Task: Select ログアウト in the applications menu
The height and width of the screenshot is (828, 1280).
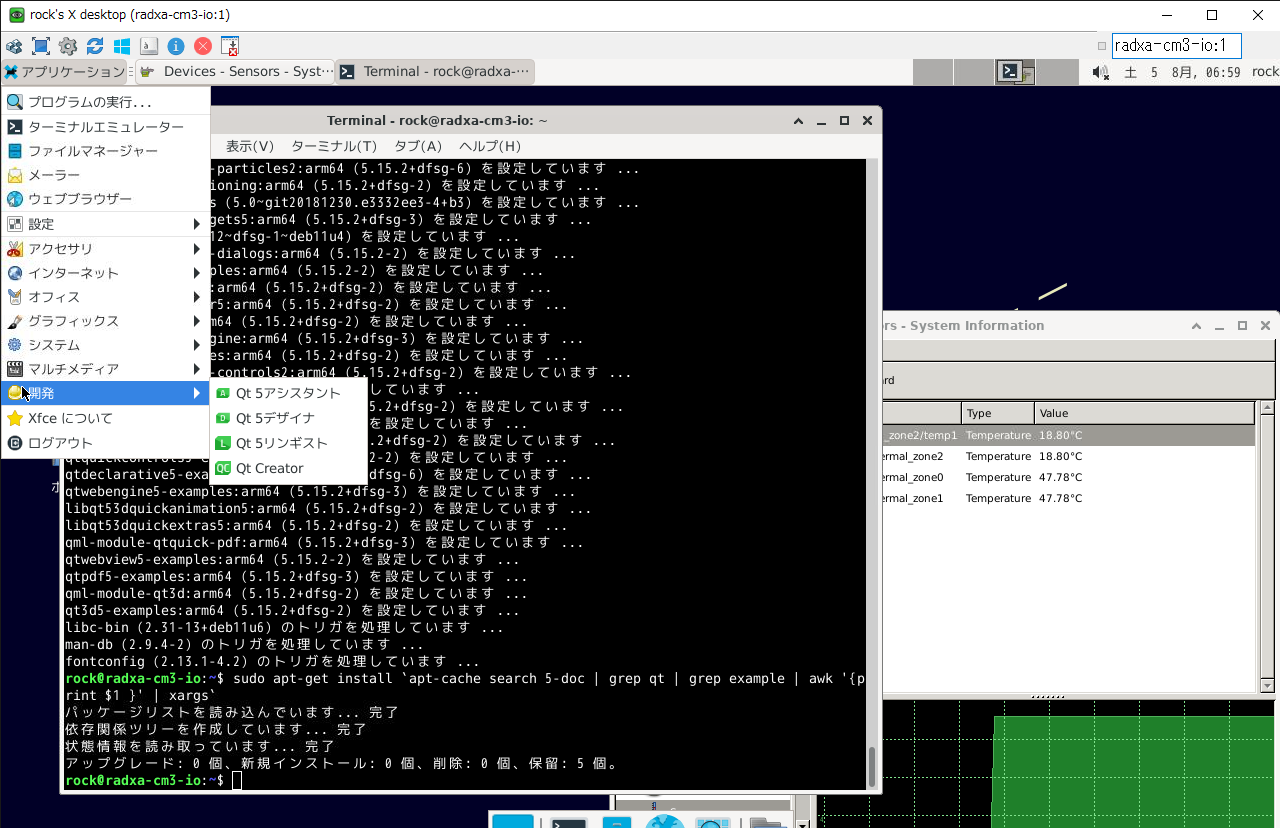Action: 60,443
